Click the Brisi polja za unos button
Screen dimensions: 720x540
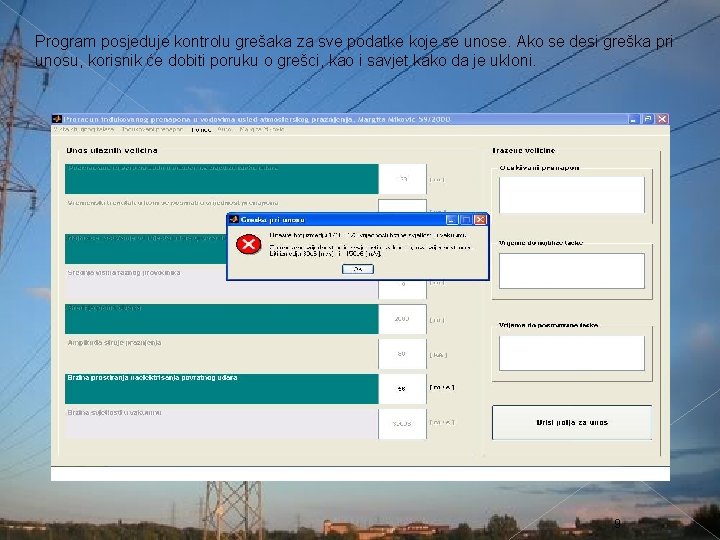pos(572,422)
